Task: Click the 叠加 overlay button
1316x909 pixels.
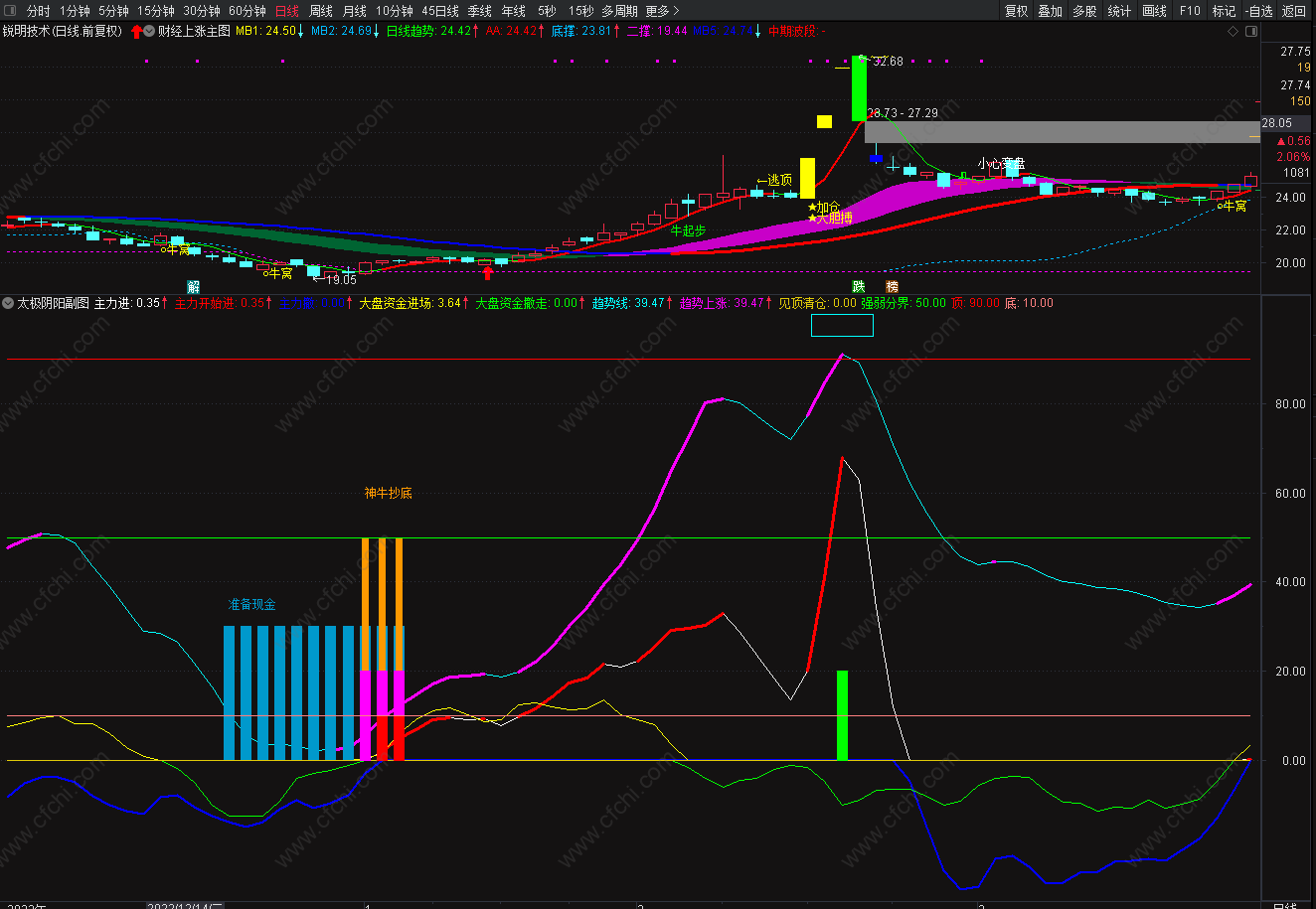Action: pyautogui.click(x=1051, y=11)
